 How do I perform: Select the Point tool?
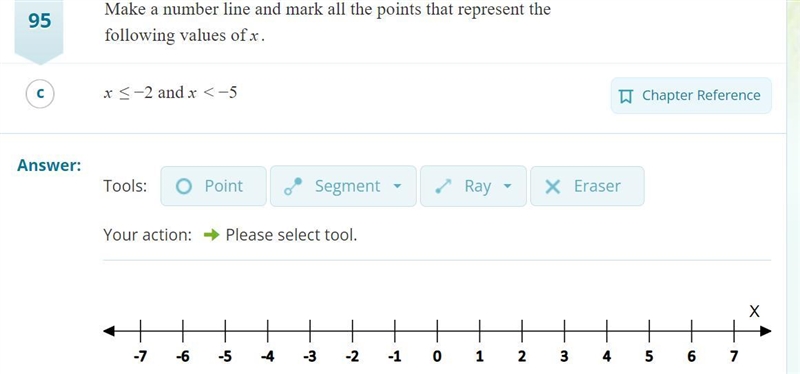[213, 186]
